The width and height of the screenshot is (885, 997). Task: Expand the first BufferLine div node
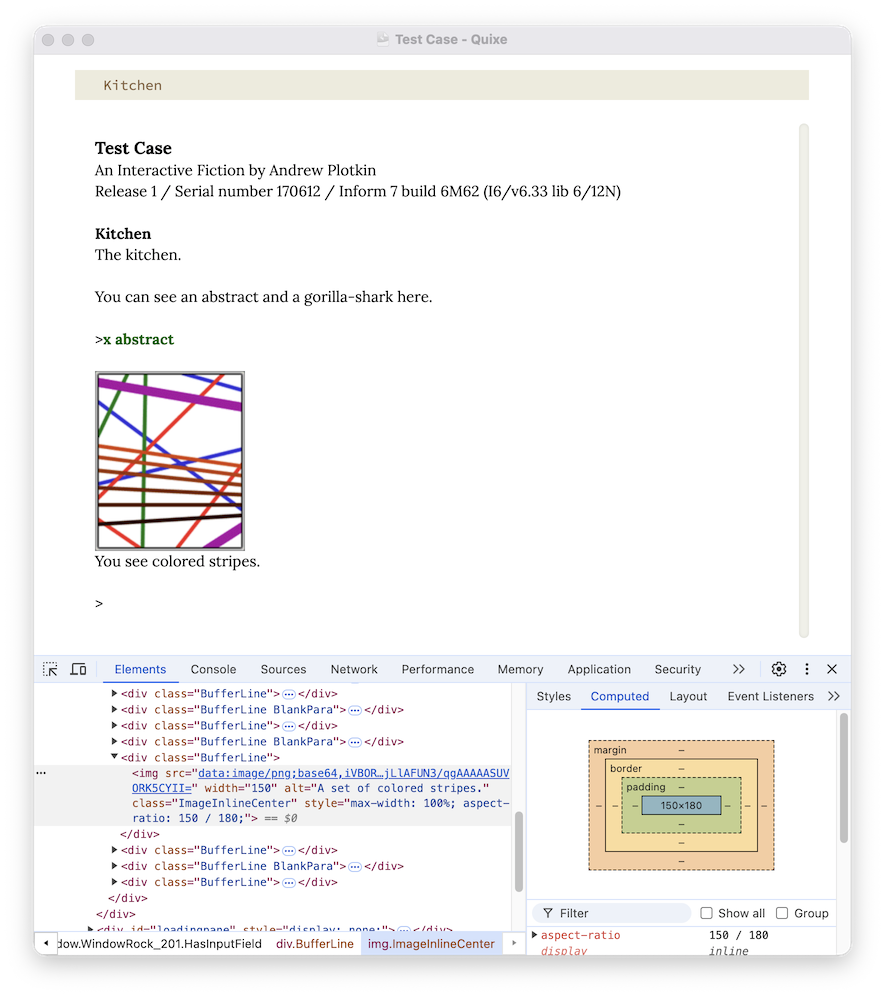115,693
